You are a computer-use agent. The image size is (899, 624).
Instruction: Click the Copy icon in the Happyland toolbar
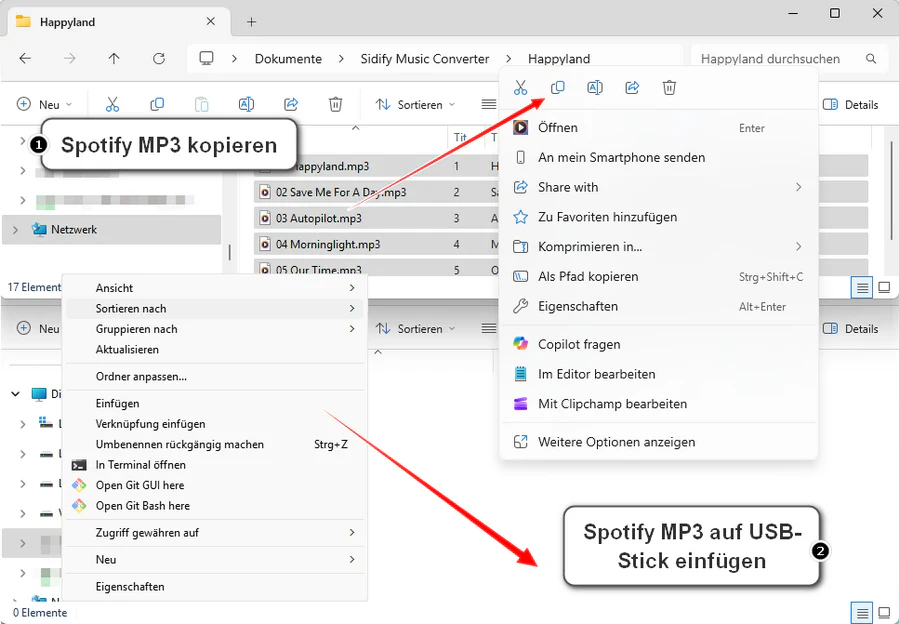157,104
